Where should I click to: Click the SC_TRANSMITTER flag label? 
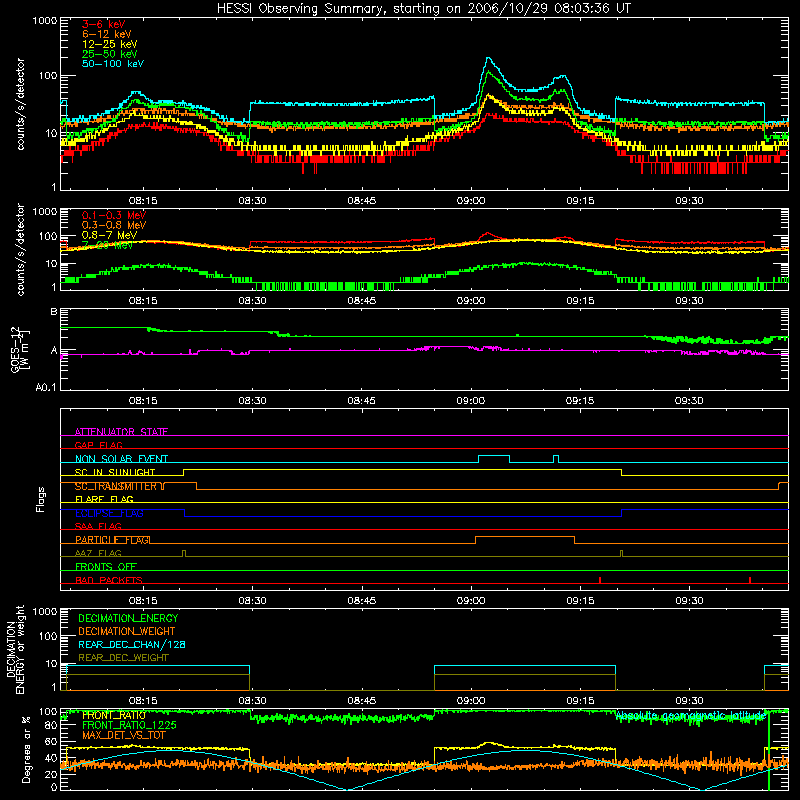click(116, 486)
